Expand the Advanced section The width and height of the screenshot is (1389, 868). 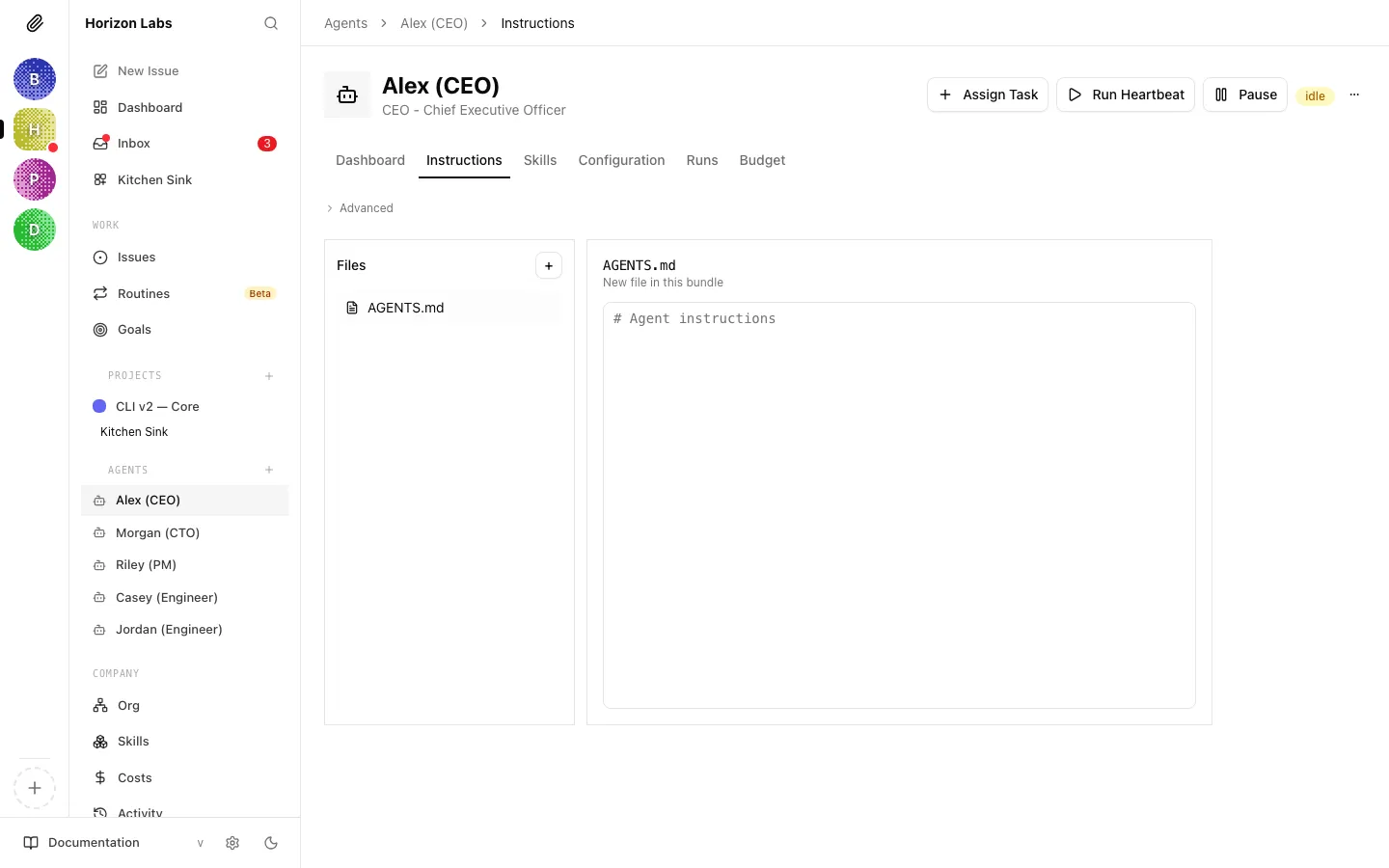pos(360,208)
